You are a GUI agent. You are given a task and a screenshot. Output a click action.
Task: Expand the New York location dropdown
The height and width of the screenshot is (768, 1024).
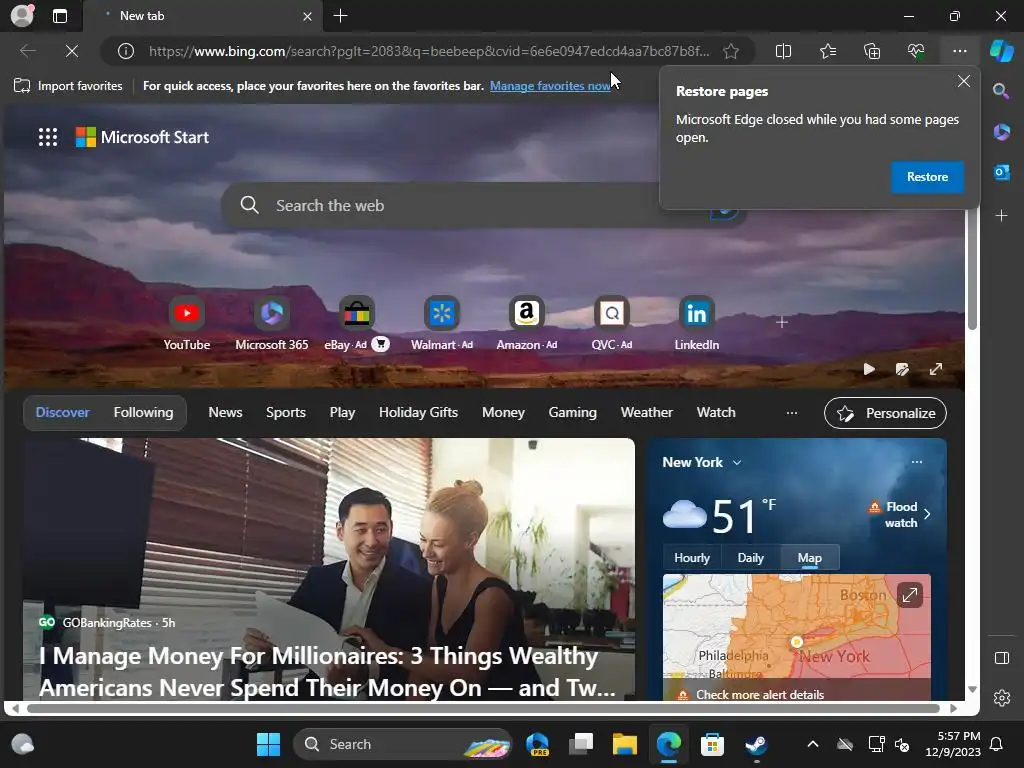pos(702,462)
